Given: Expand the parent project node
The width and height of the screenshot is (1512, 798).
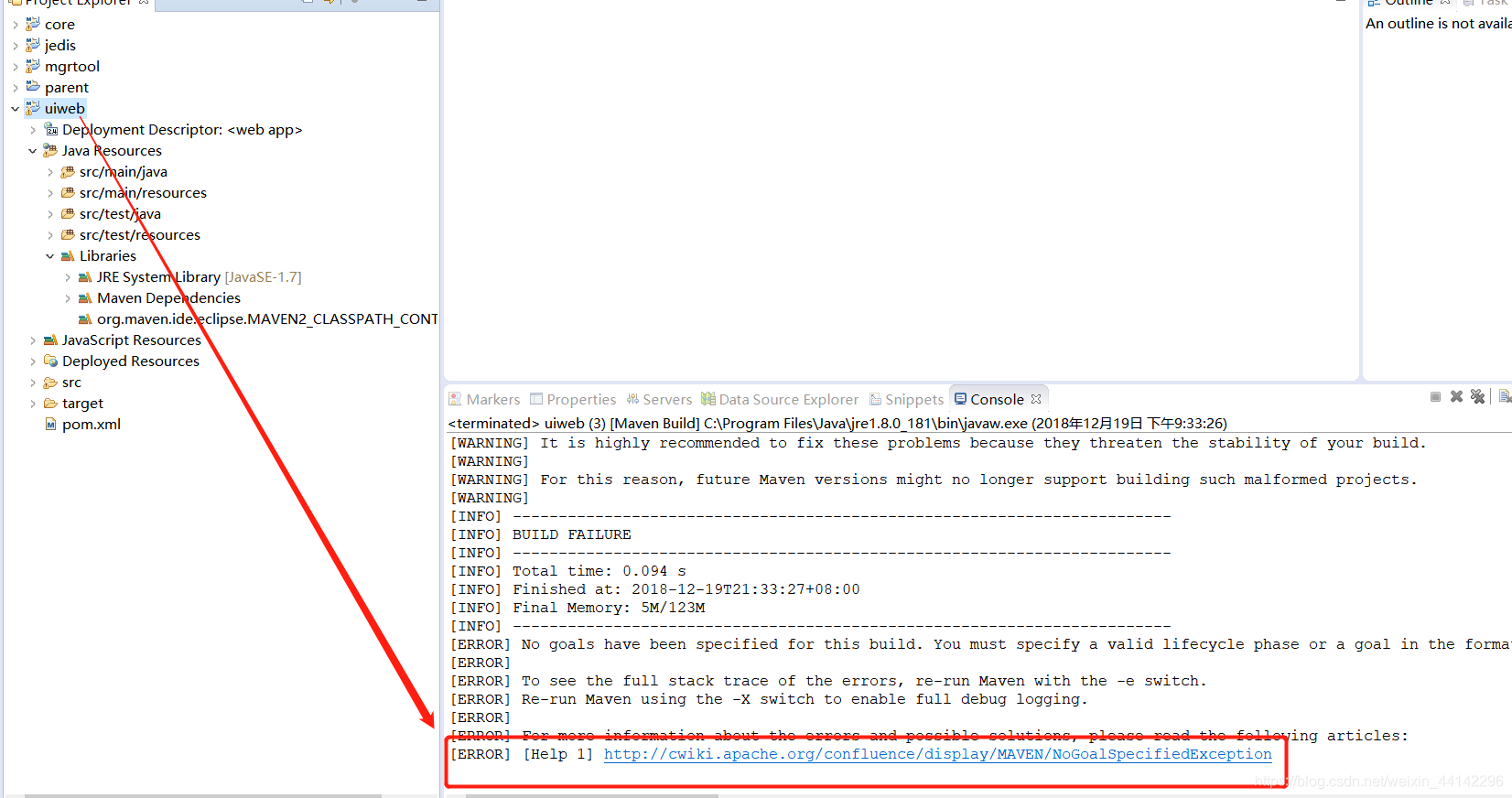Looking at the screenshot, I should point(16,88).
